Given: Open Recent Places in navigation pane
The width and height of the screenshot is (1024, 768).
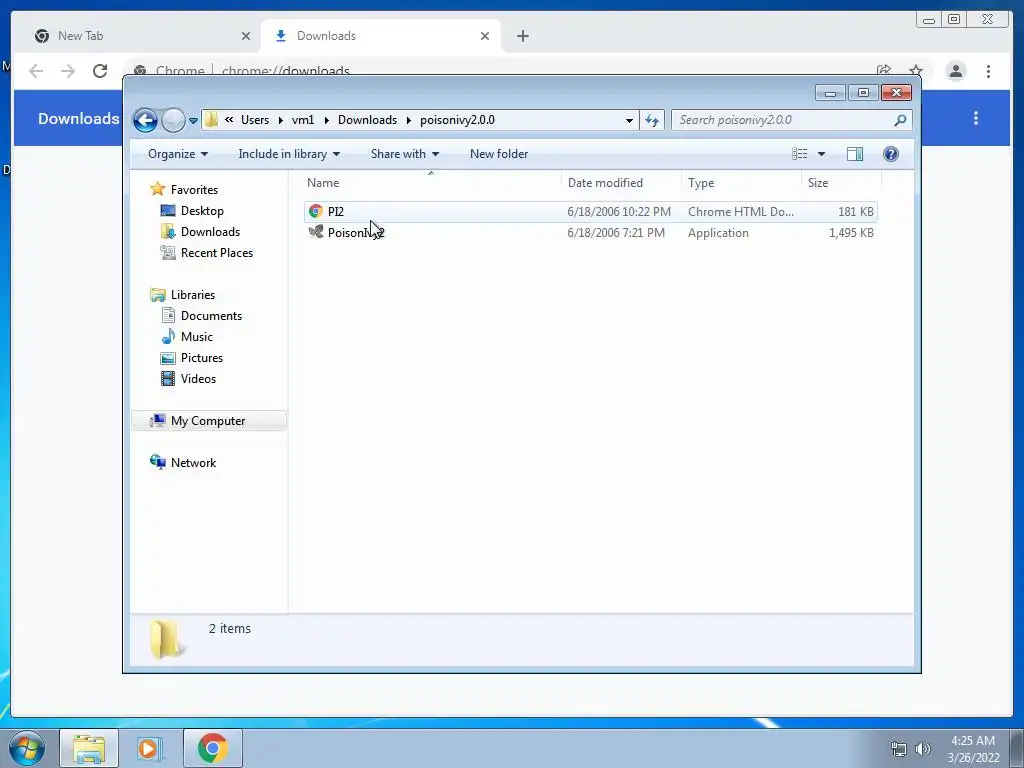Looking at the screenshot, I should point(217,253).
